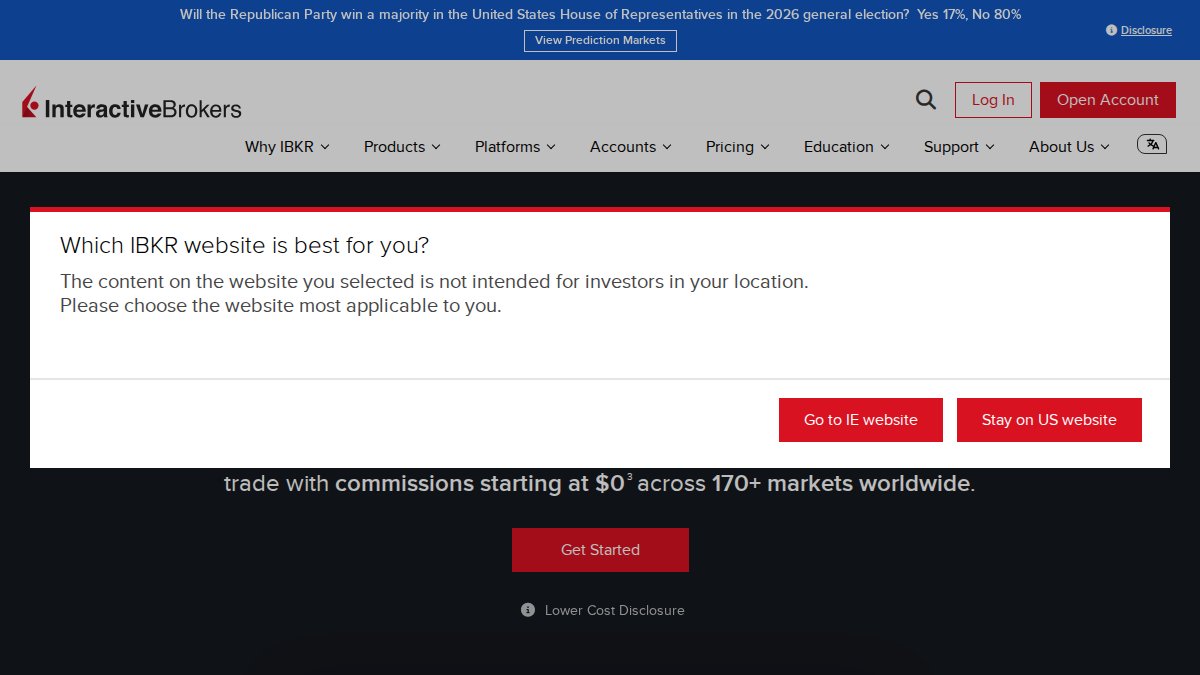This screenshot has height=675, width=1200.
Task: Open the Lower Cost Disclosure link
Action: [x=614, y=610]
